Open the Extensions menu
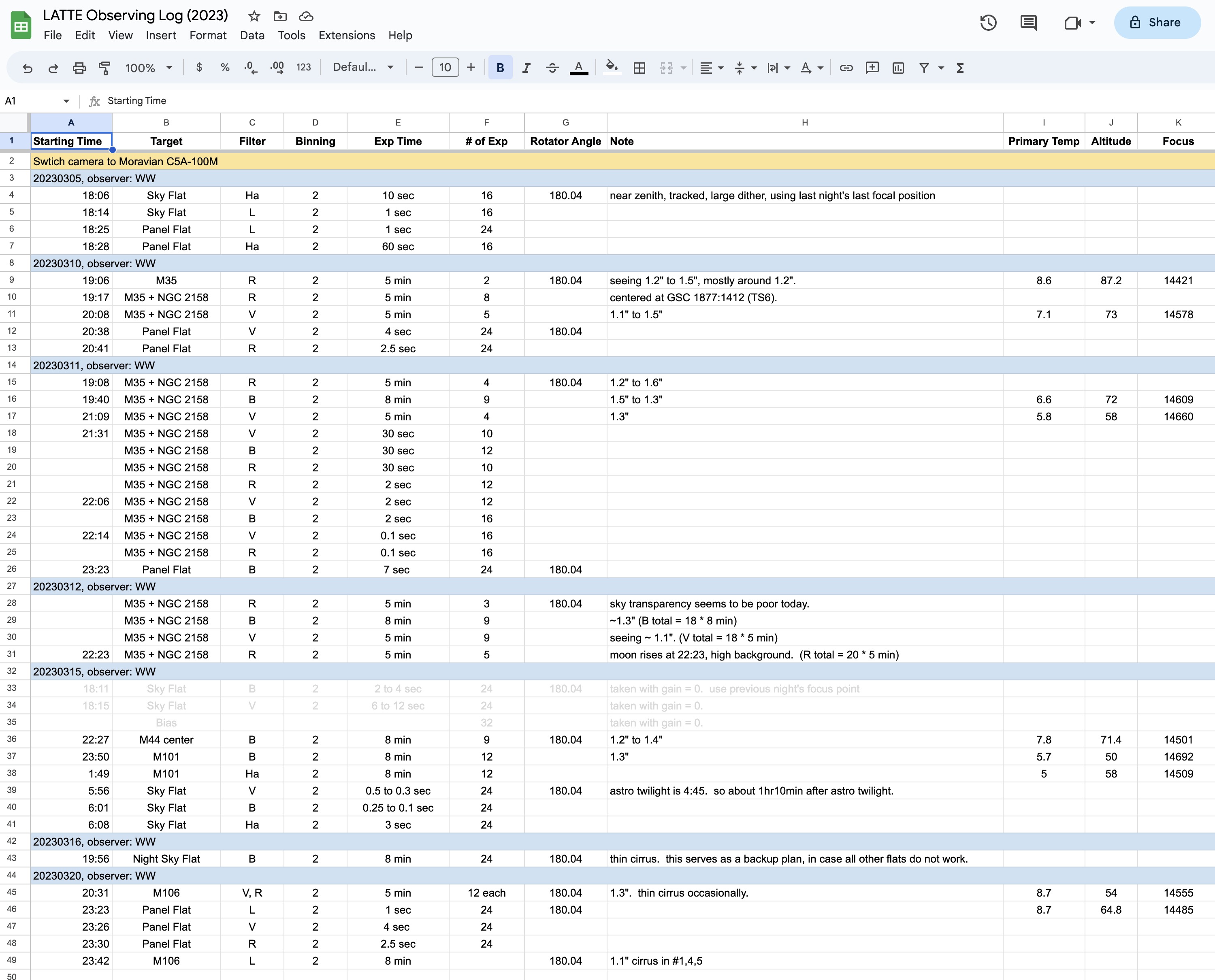 347,35
